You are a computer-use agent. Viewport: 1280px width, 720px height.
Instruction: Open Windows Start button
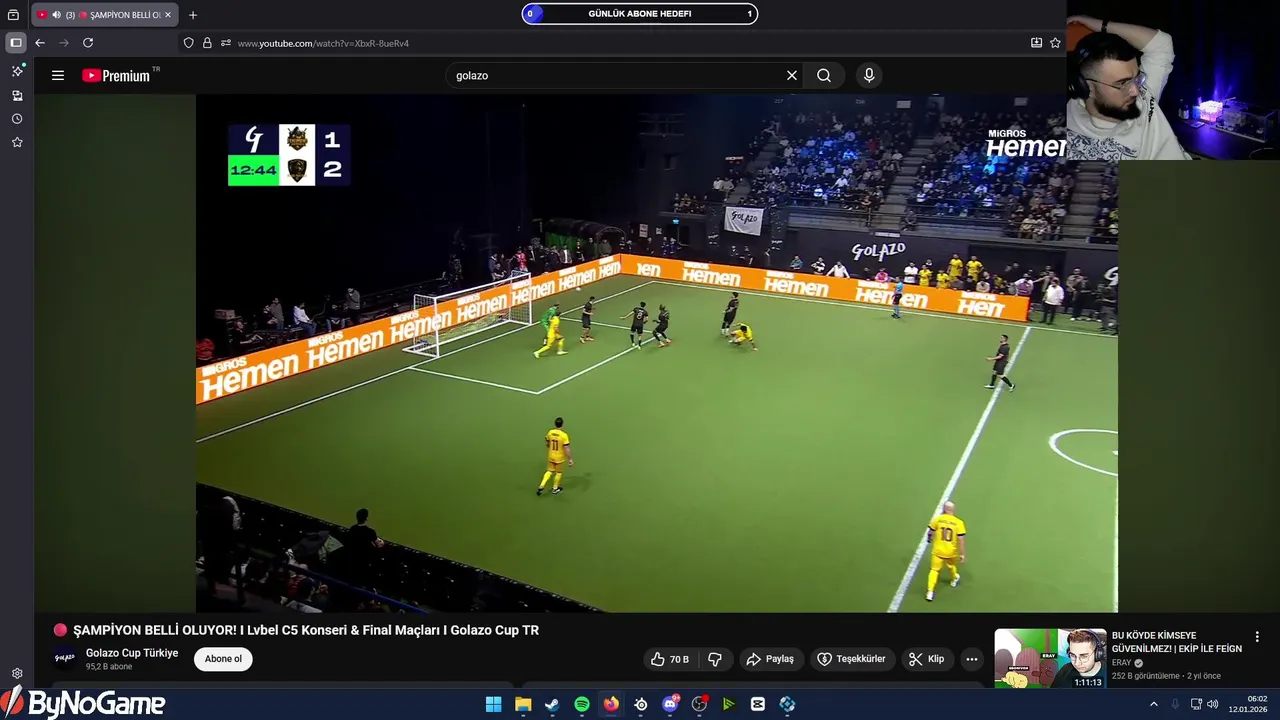pos(493,704)
